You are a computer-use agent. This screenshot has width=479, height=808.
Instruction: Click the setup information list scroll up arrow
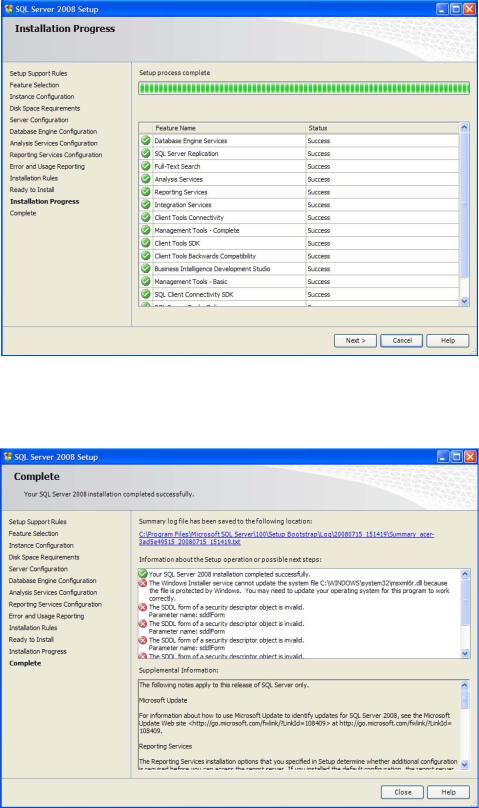[465, 574]
